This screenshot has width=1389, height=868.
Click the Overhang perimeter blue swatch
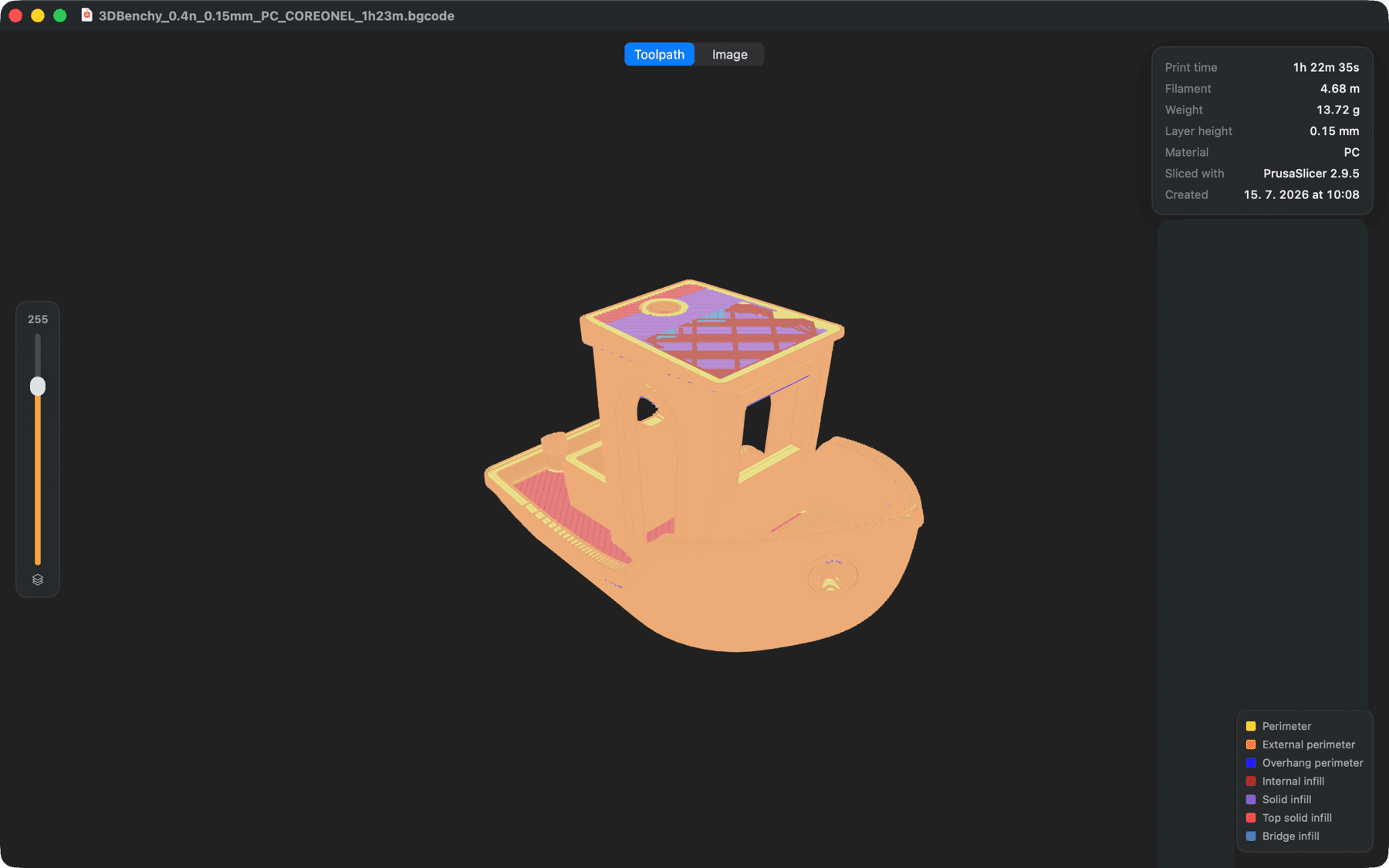coord(1251,763)
